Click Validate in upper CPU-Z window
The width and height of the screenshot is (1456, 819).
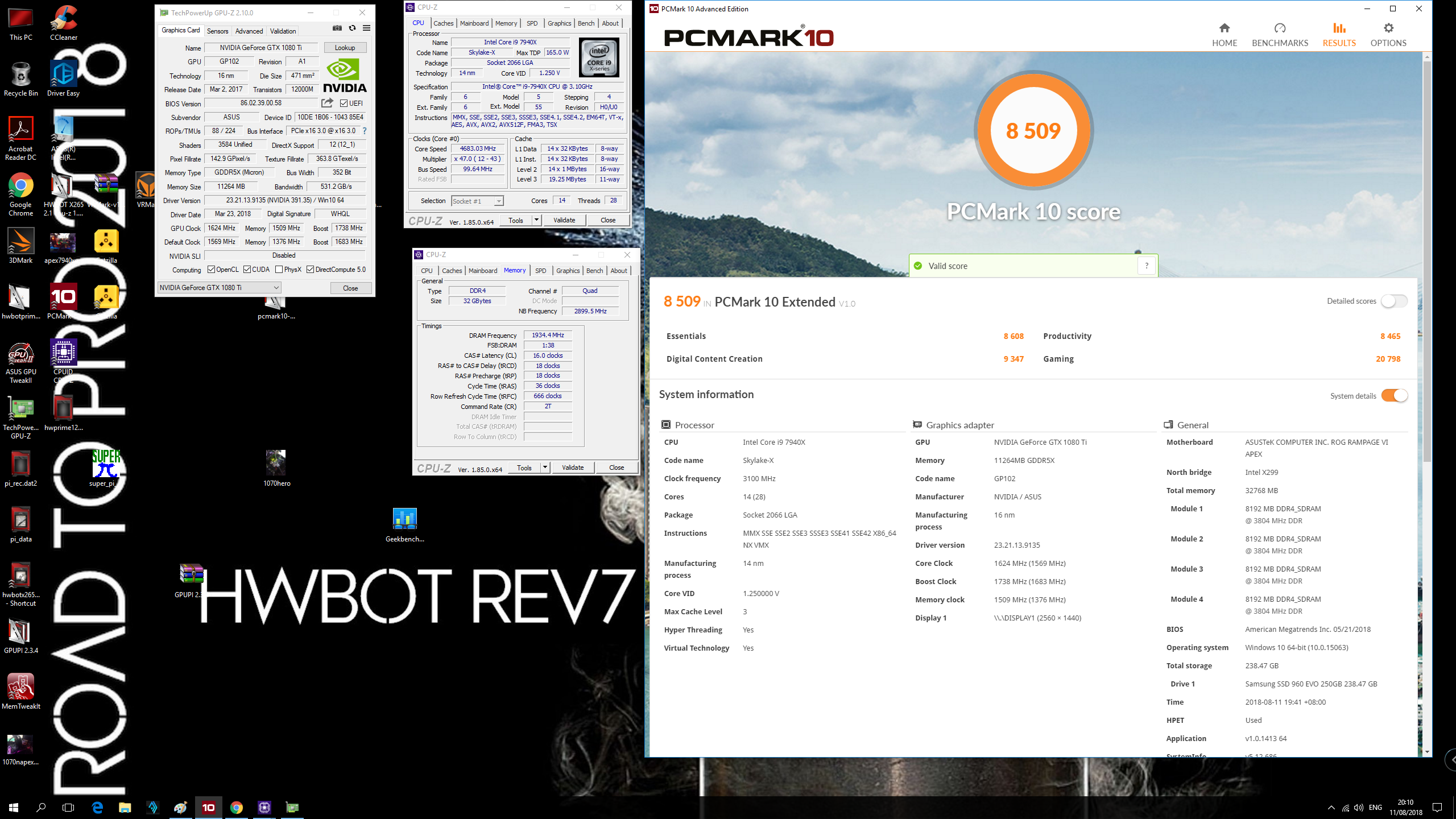tap(564, 220)
